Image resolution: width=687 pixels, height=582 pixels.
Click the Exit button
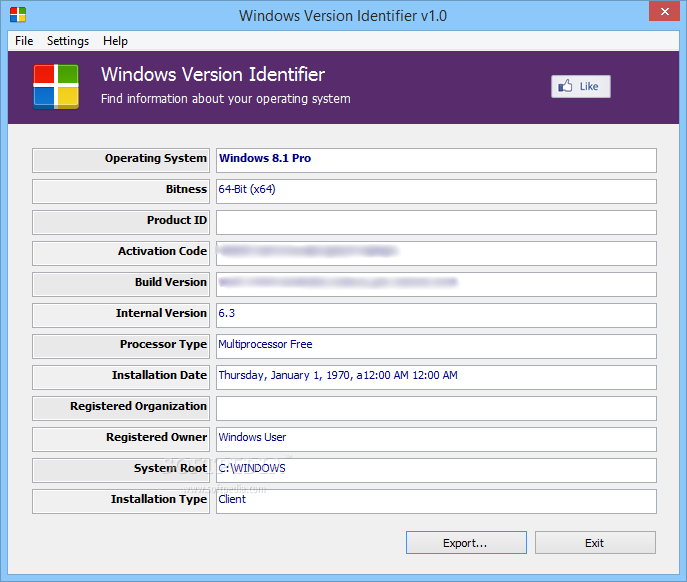[x=595, y=543]
